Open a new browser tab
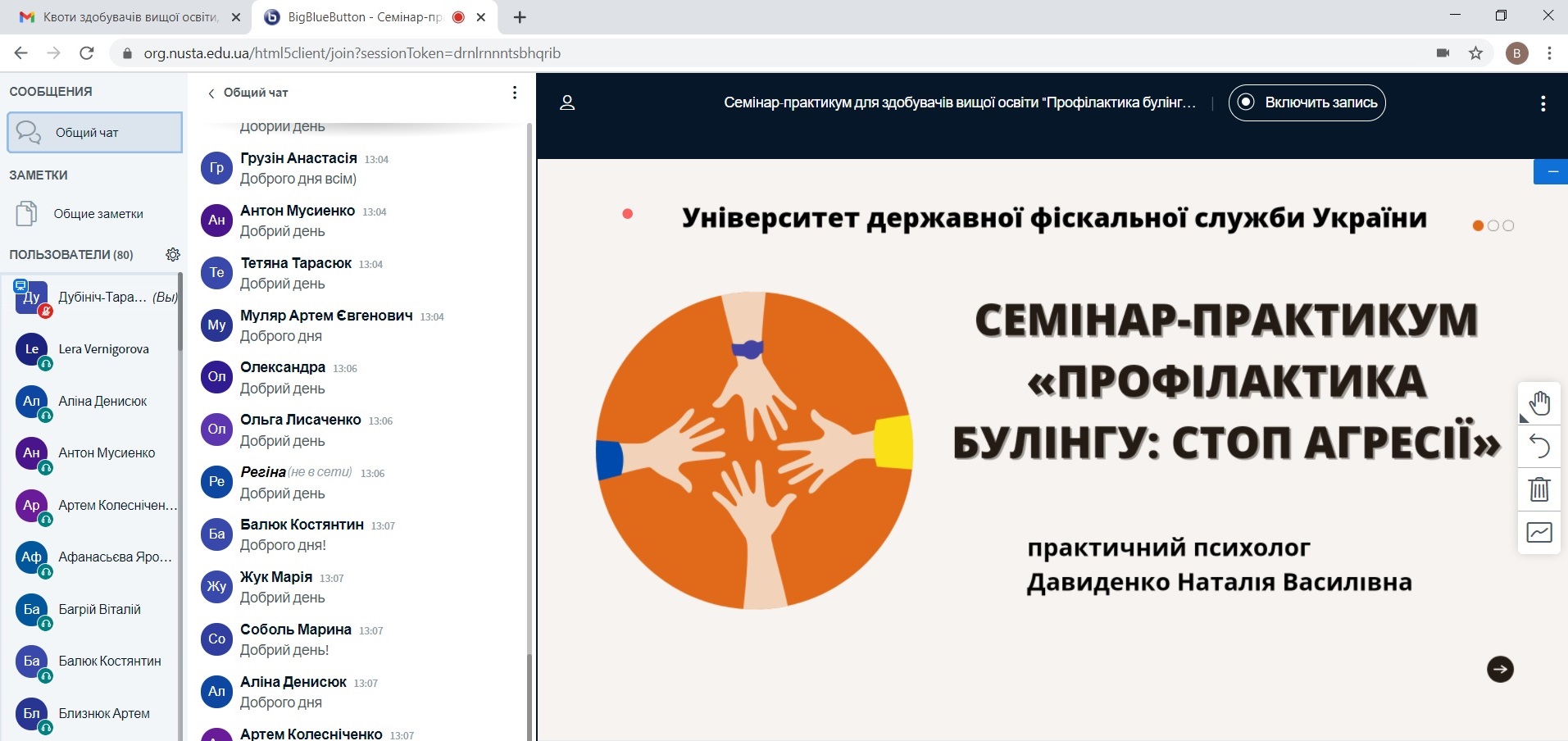 [520, 17]
